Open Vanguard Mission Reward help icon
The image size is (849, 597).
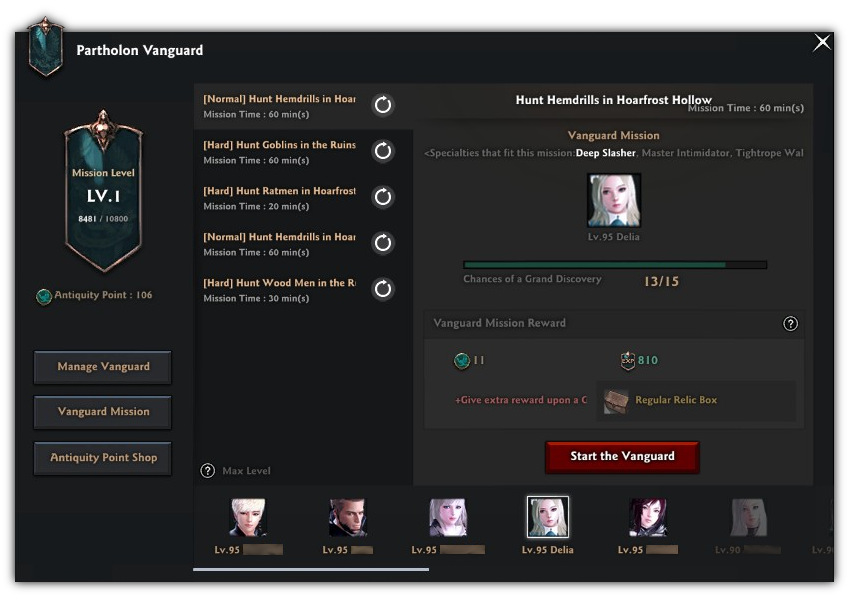(790, 323)
